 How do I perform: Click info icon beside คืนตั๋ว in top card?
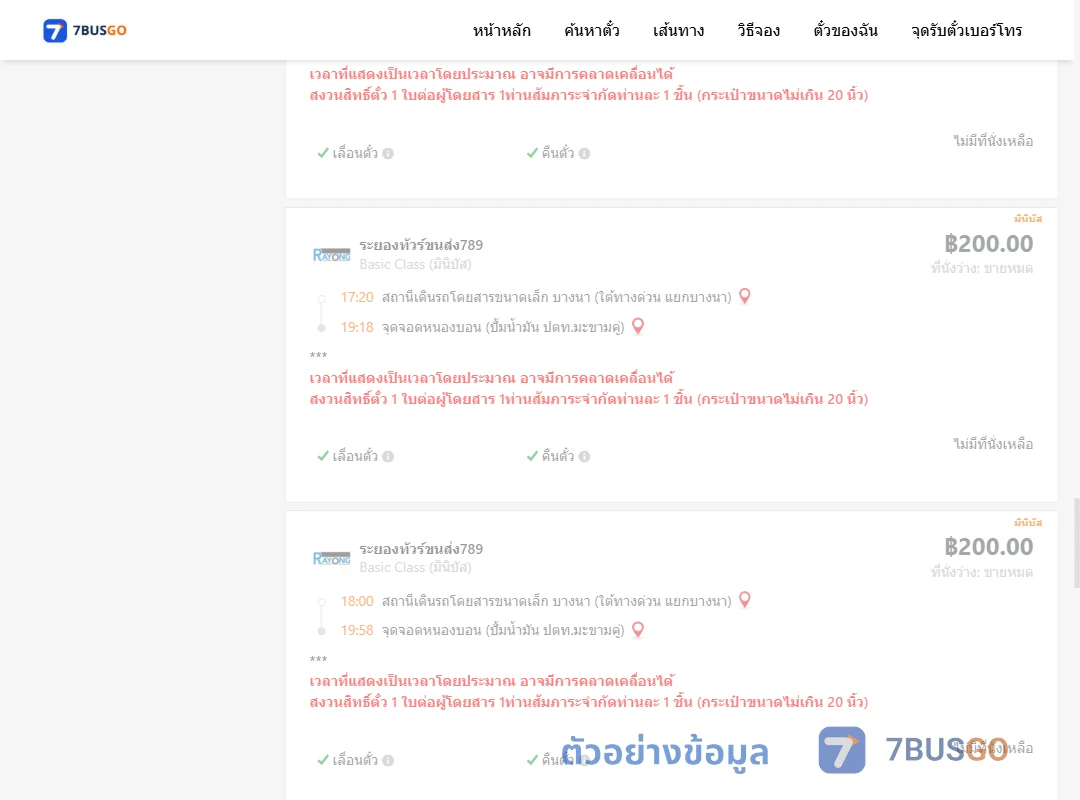click(584, 154)
